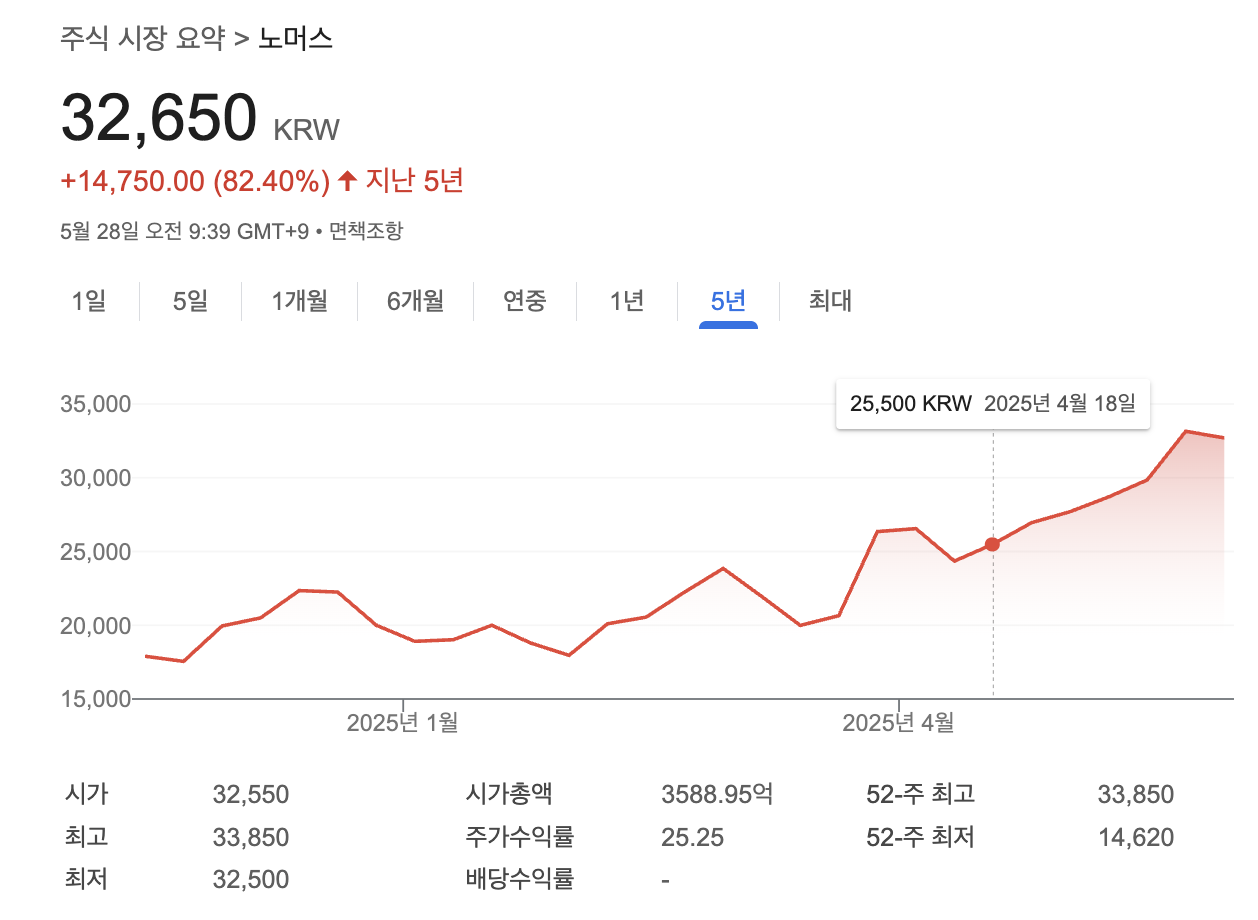Click the red data point on chart
The width and height of the screenshot is (1258, 920).
(992, 544)
